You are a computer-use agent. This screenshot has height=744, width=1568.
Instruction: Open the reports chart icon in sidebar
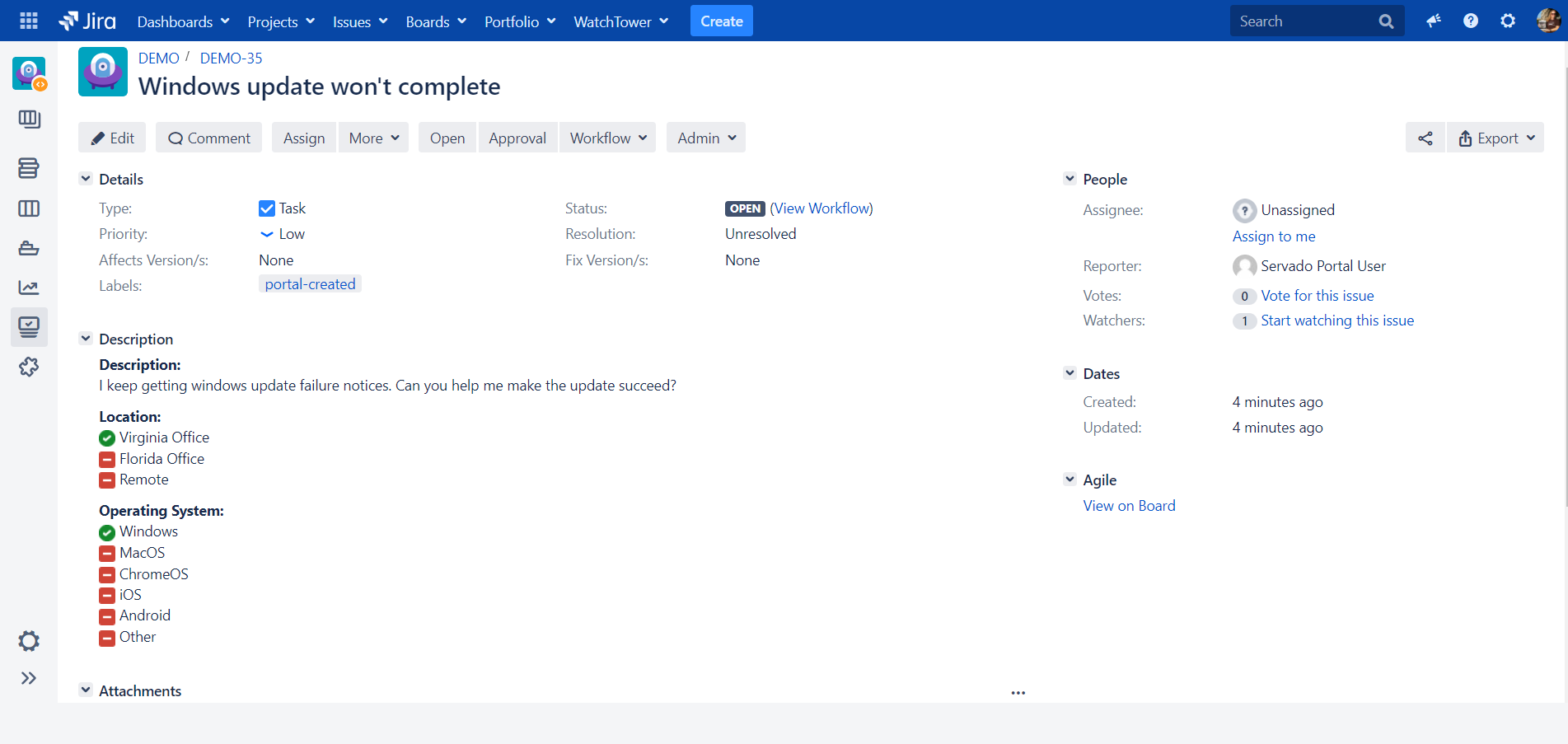tap(29, 288)
